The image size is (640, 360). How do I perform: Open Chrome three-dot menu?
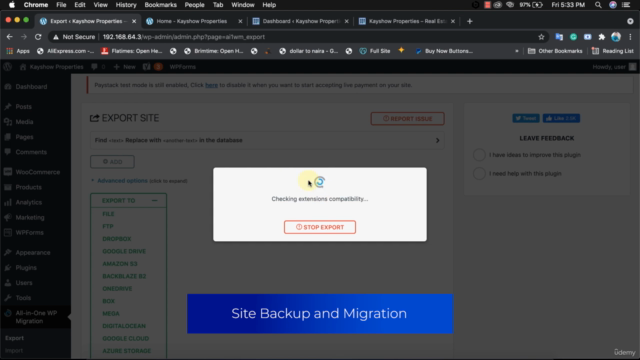point(630,37)
